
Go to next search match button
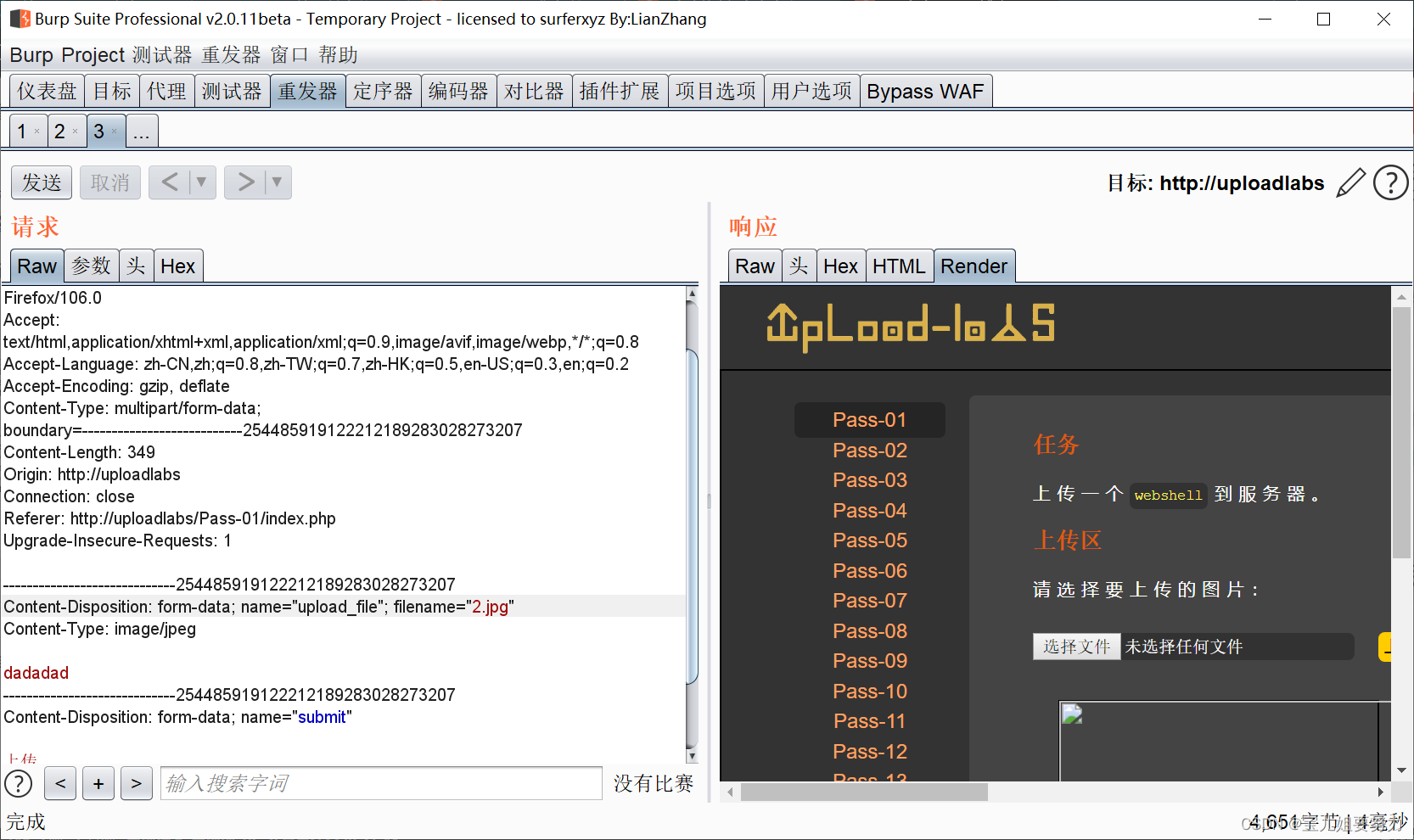point(137,783)
